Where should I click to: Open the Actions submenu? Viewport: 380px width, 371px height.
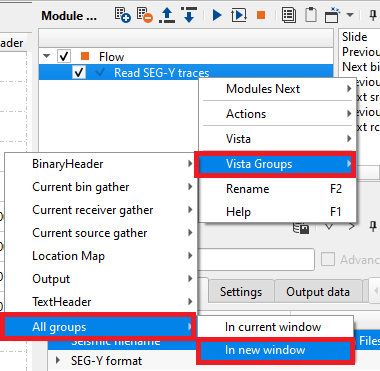(x=277, y=114)
